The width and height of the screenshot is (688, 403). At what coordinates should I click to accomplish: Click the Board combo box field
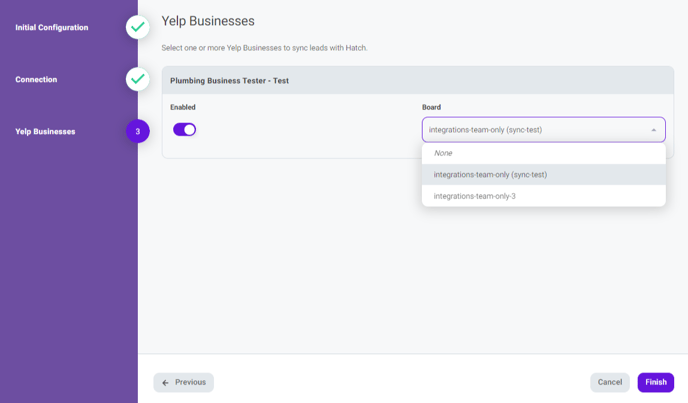click(x=530, y=130)
